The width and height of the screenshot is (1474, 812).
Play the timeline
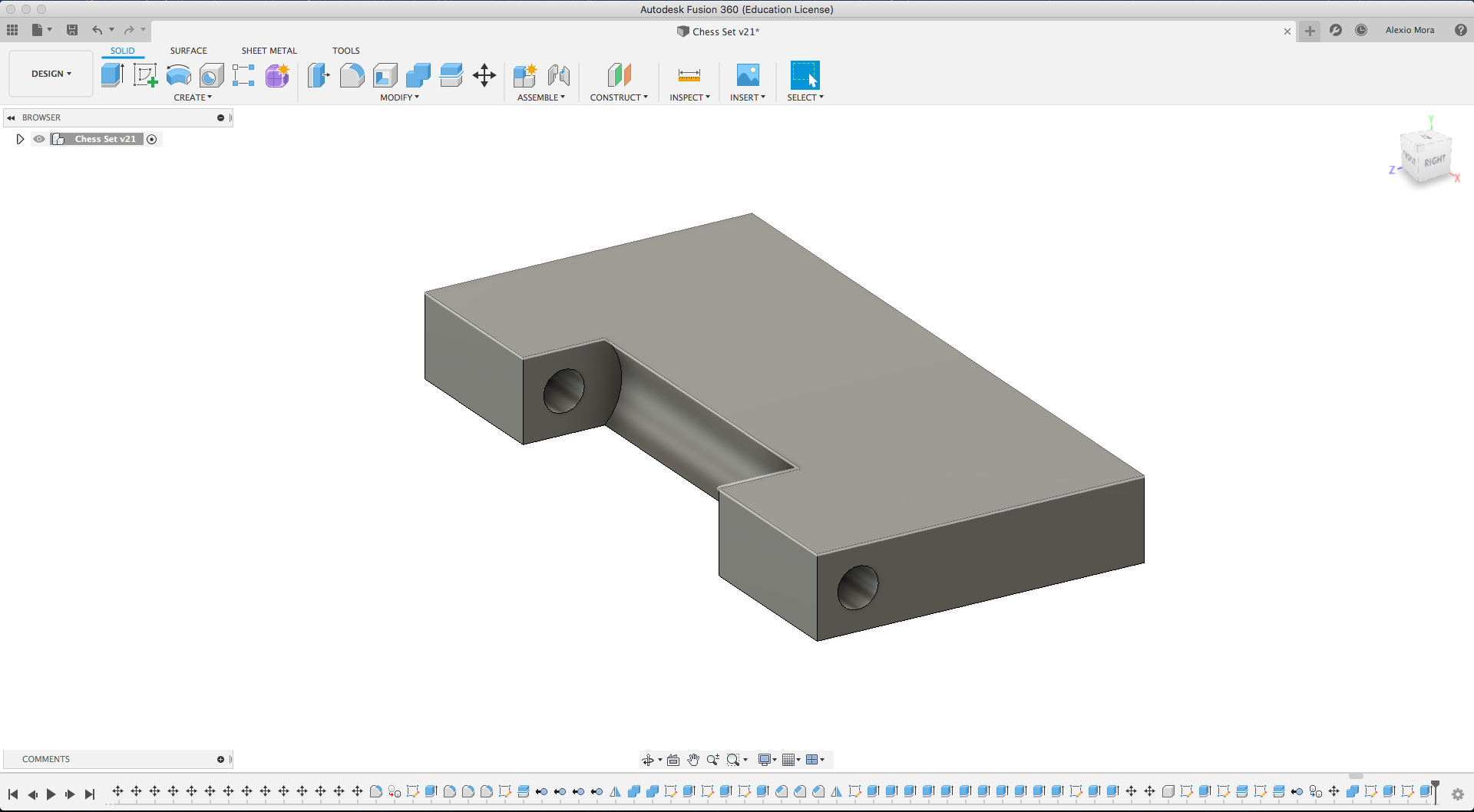click(51, 794)
